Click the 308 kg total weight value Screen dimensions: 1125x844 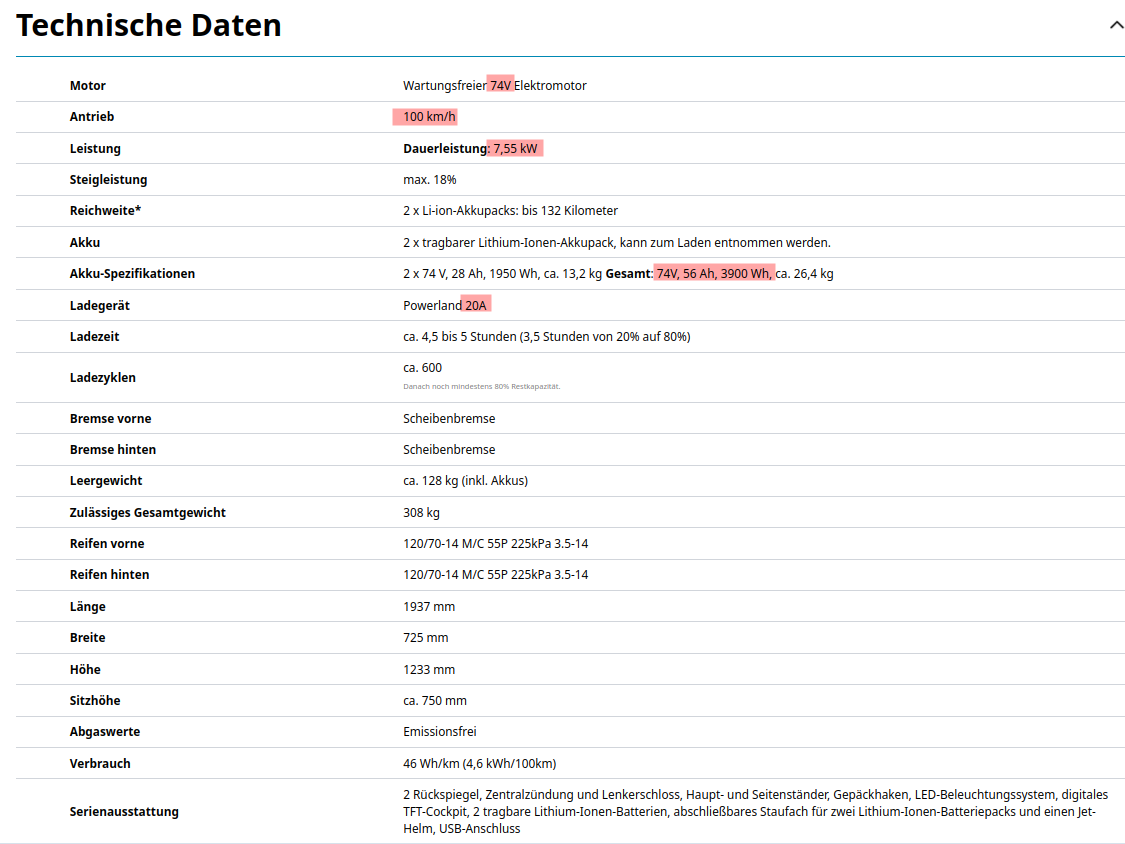[x=421, y=513]
